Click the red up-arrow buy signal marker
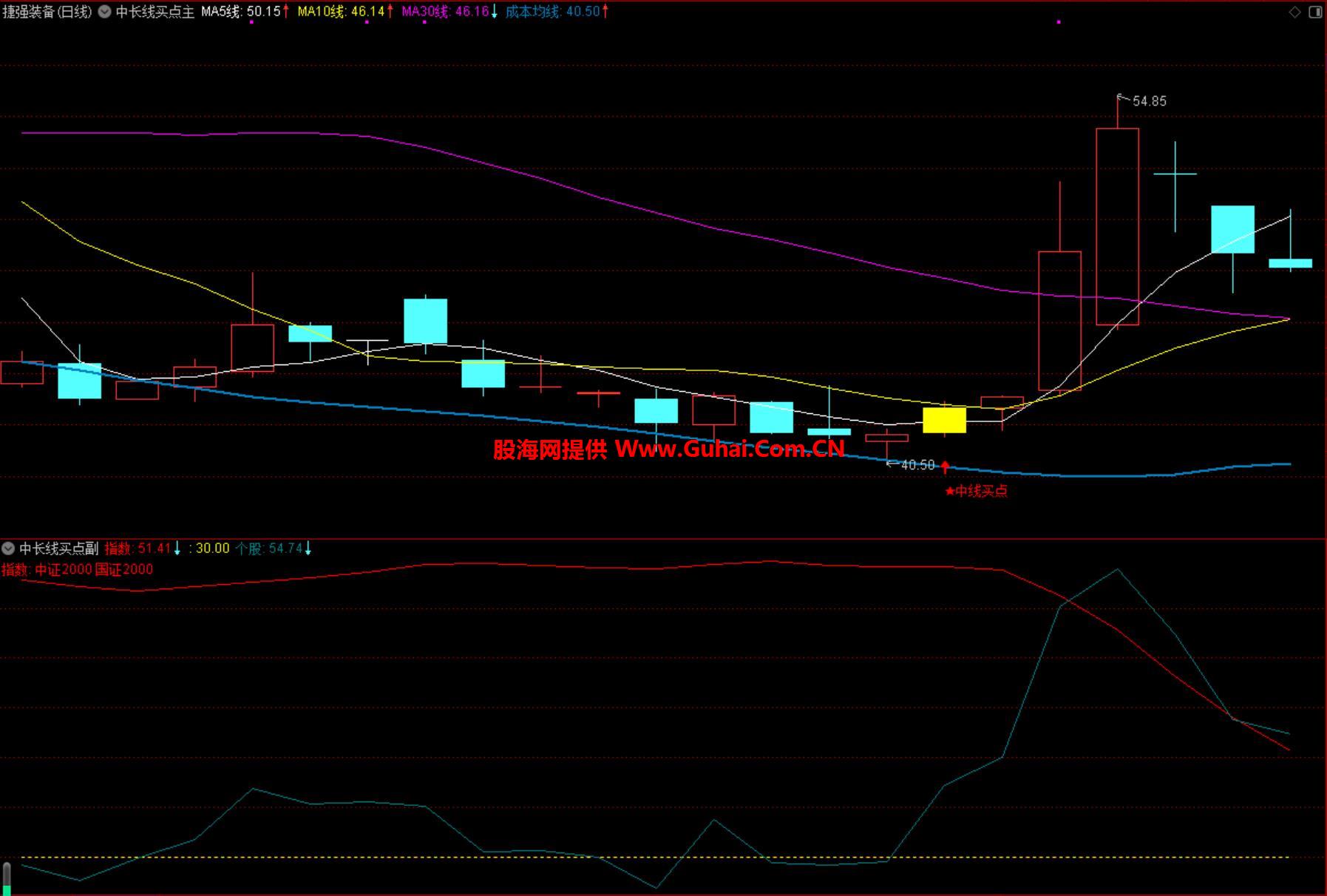1327x896 pixels. coord(945,467)
